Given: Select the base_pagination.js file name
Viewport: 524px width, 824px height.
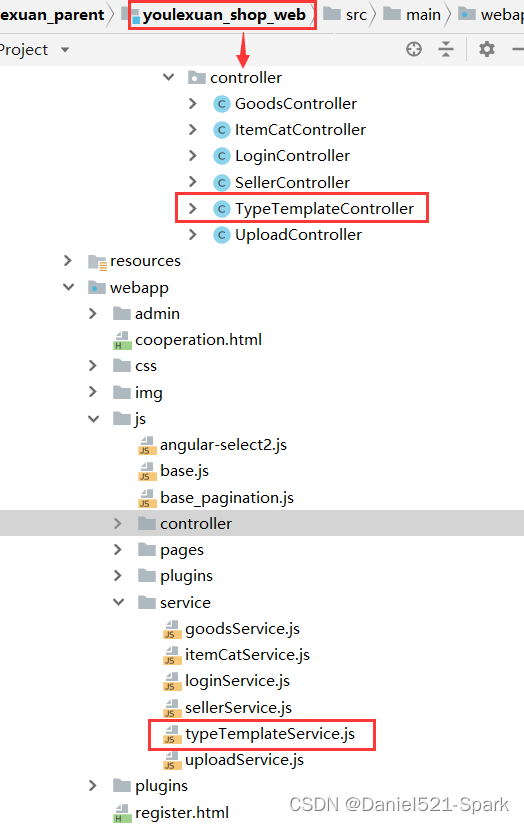Looking at the screenshot, I should pyautogui.click(x=227, y=498).
